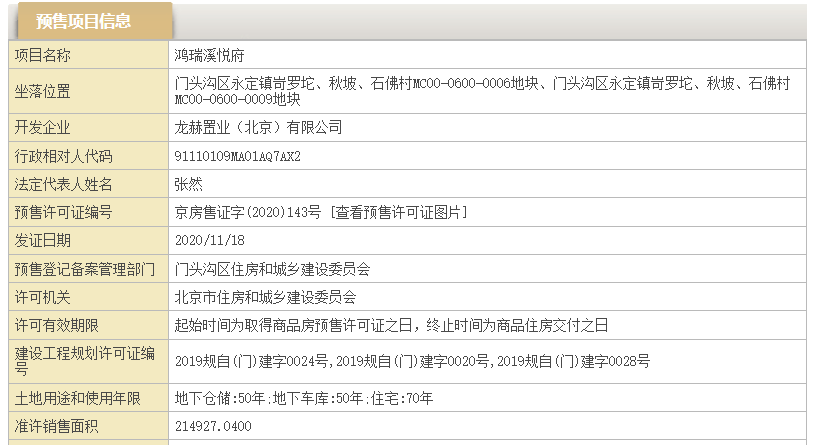Screen dimensions: 817x445
Task: Select the sales area 214927.0400
Action: click(213, 426)
